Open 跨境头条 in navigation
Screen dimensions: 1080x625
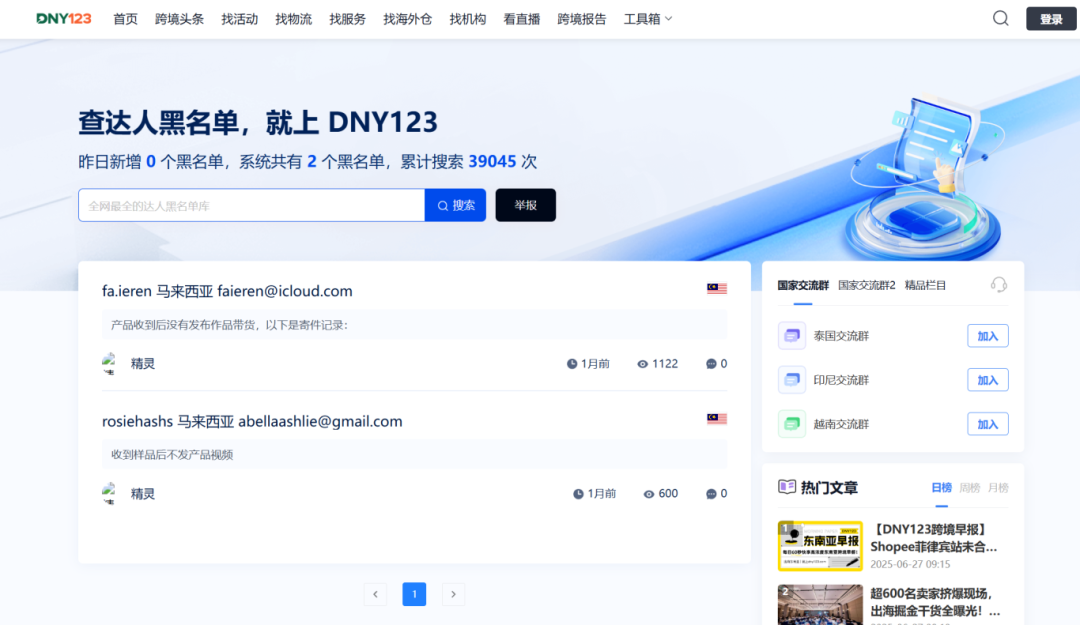(179, 19)
